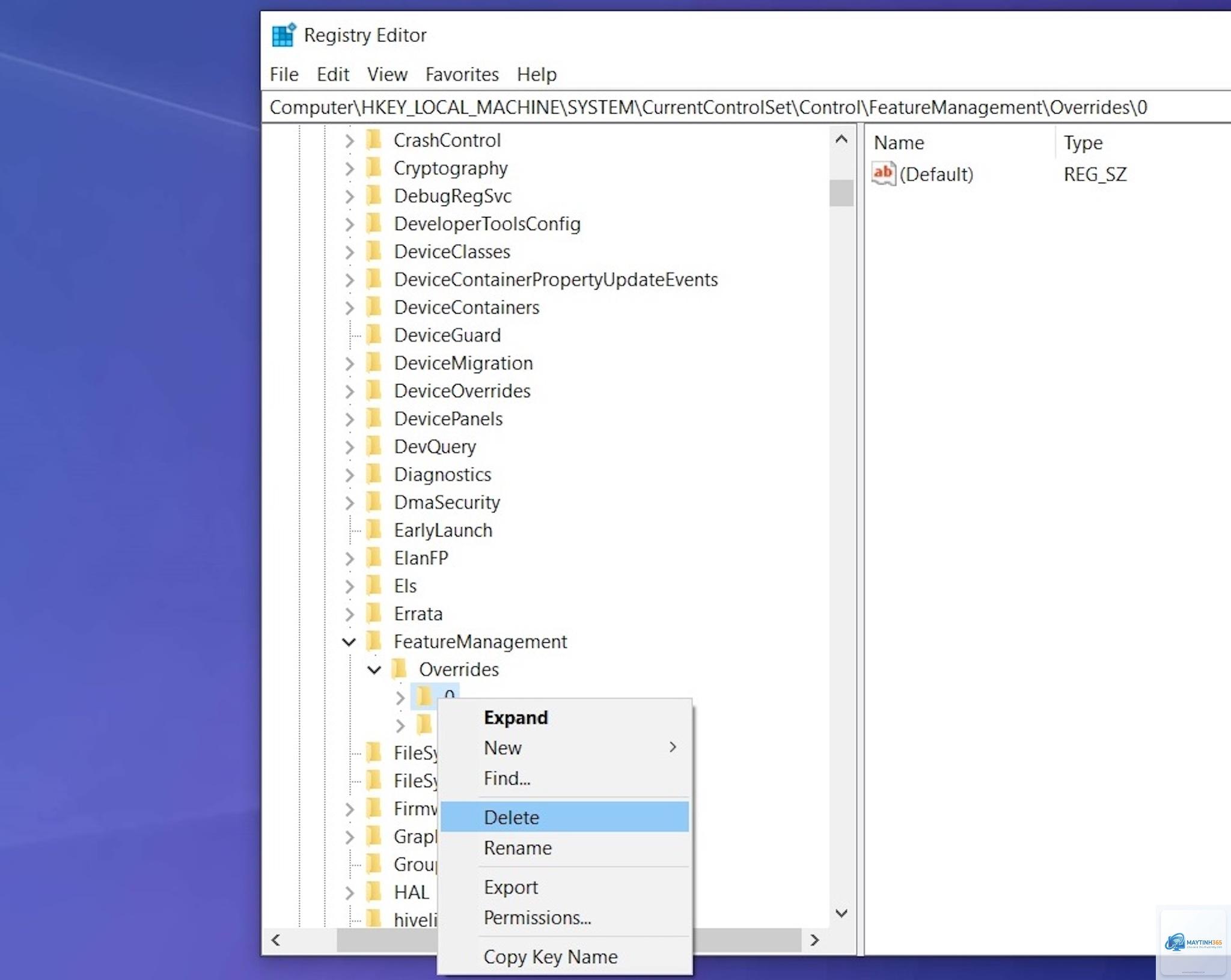Screen dimensions: 1231x980
Task: Select Rename from the context menu
Action: (x=564, y=848)
